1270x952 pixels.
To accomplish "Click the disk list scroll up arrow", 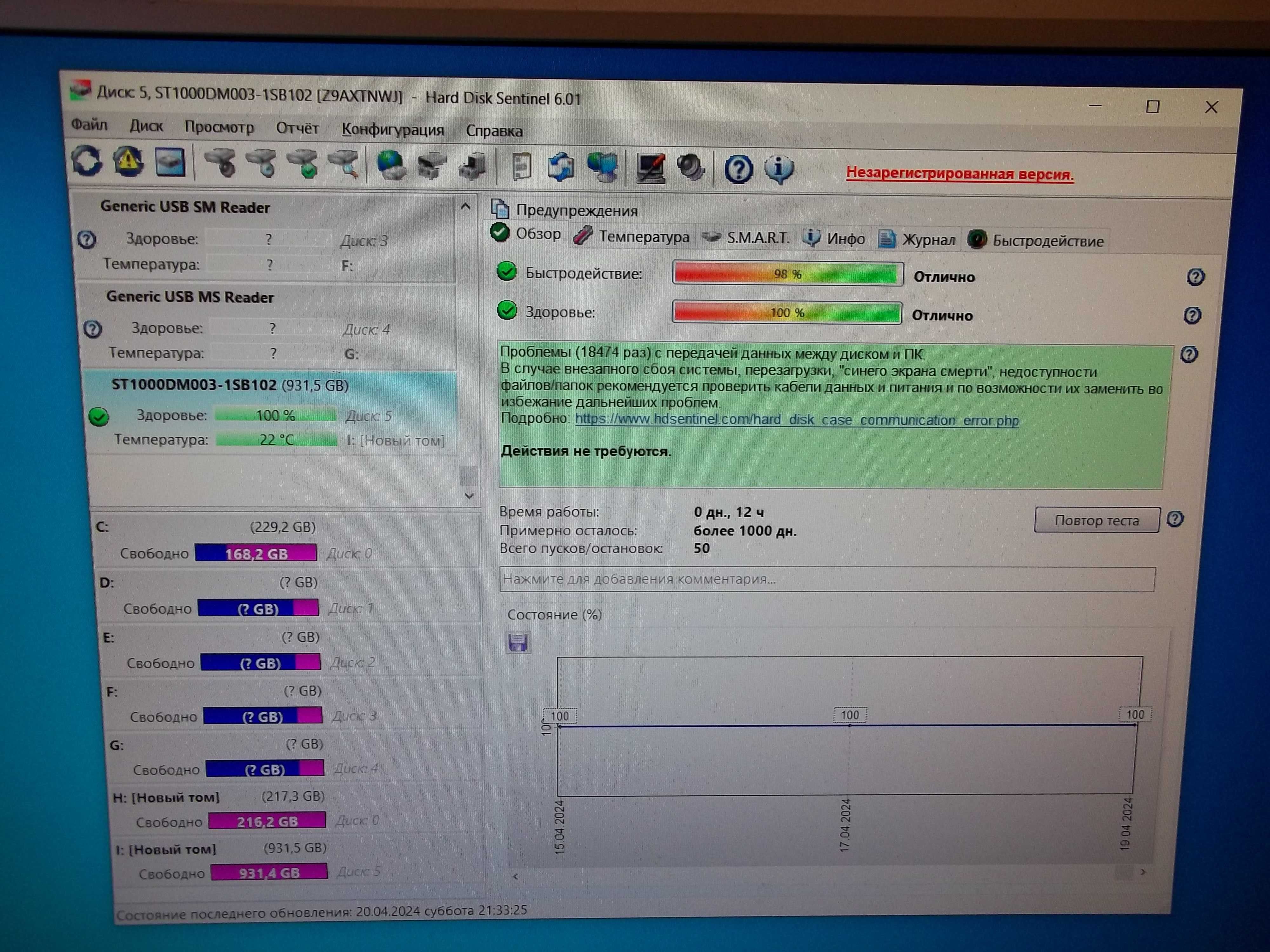I will [x=466, y=207].
